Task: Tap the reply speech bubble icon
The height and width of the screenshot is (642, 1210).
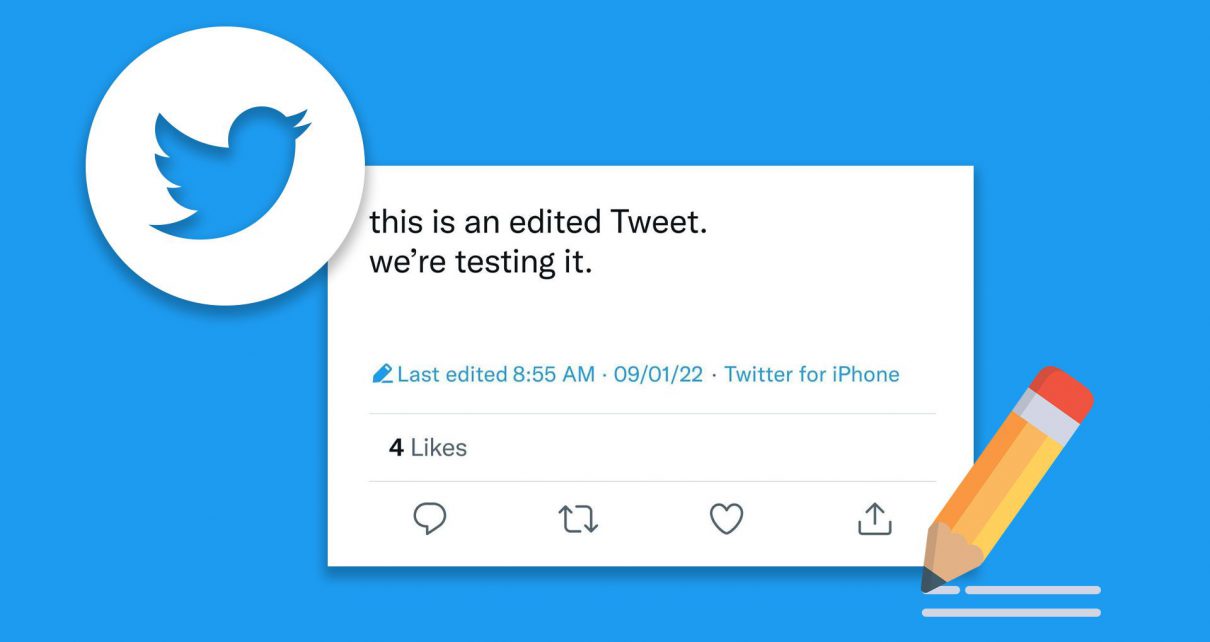Action: point(429,518)
